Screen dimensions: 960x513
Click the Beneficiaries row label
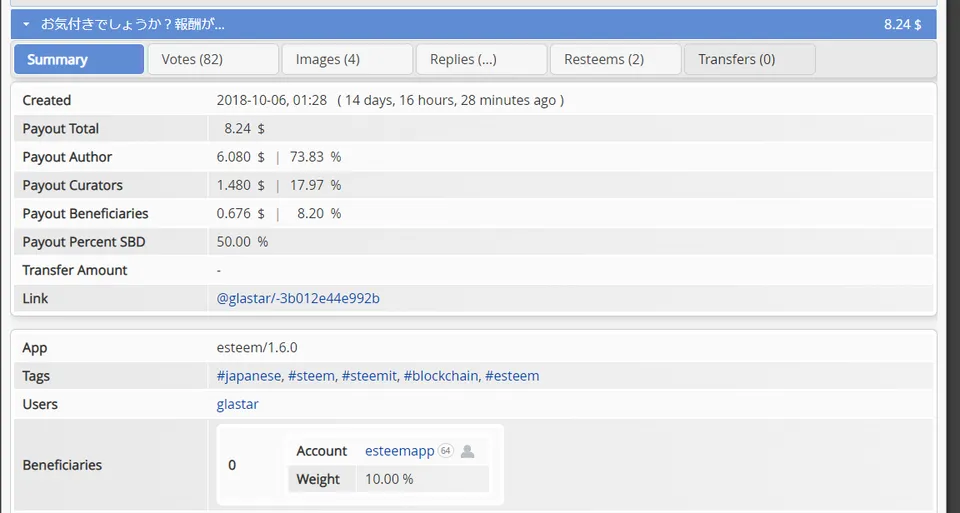[62, 465]
